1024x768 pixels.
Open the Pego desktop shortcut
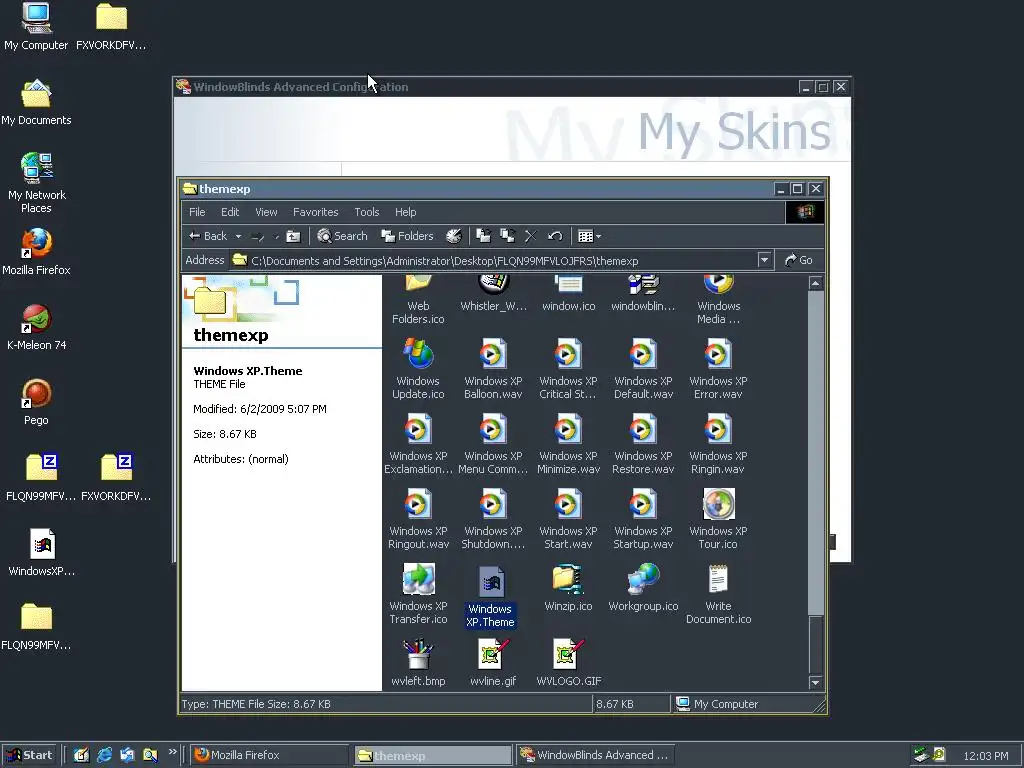click(36, 402)
